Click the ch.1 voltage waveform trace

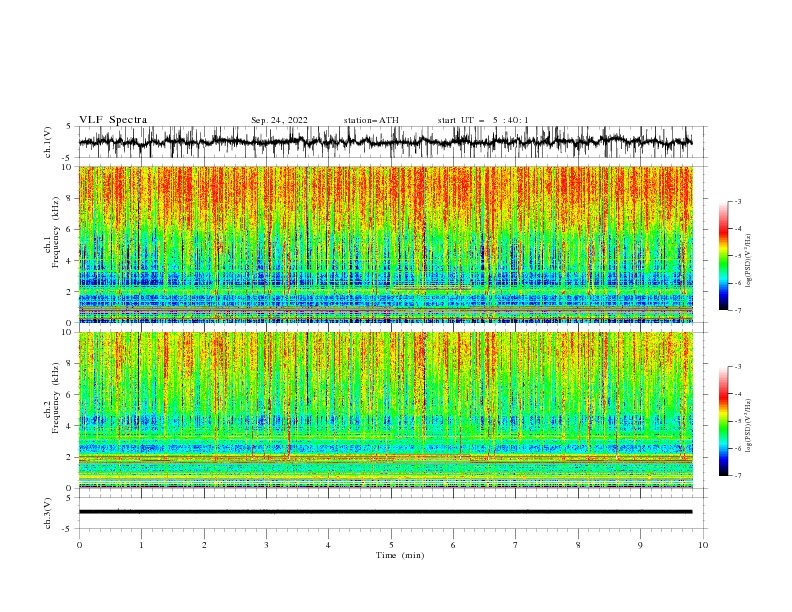point(385,142)
